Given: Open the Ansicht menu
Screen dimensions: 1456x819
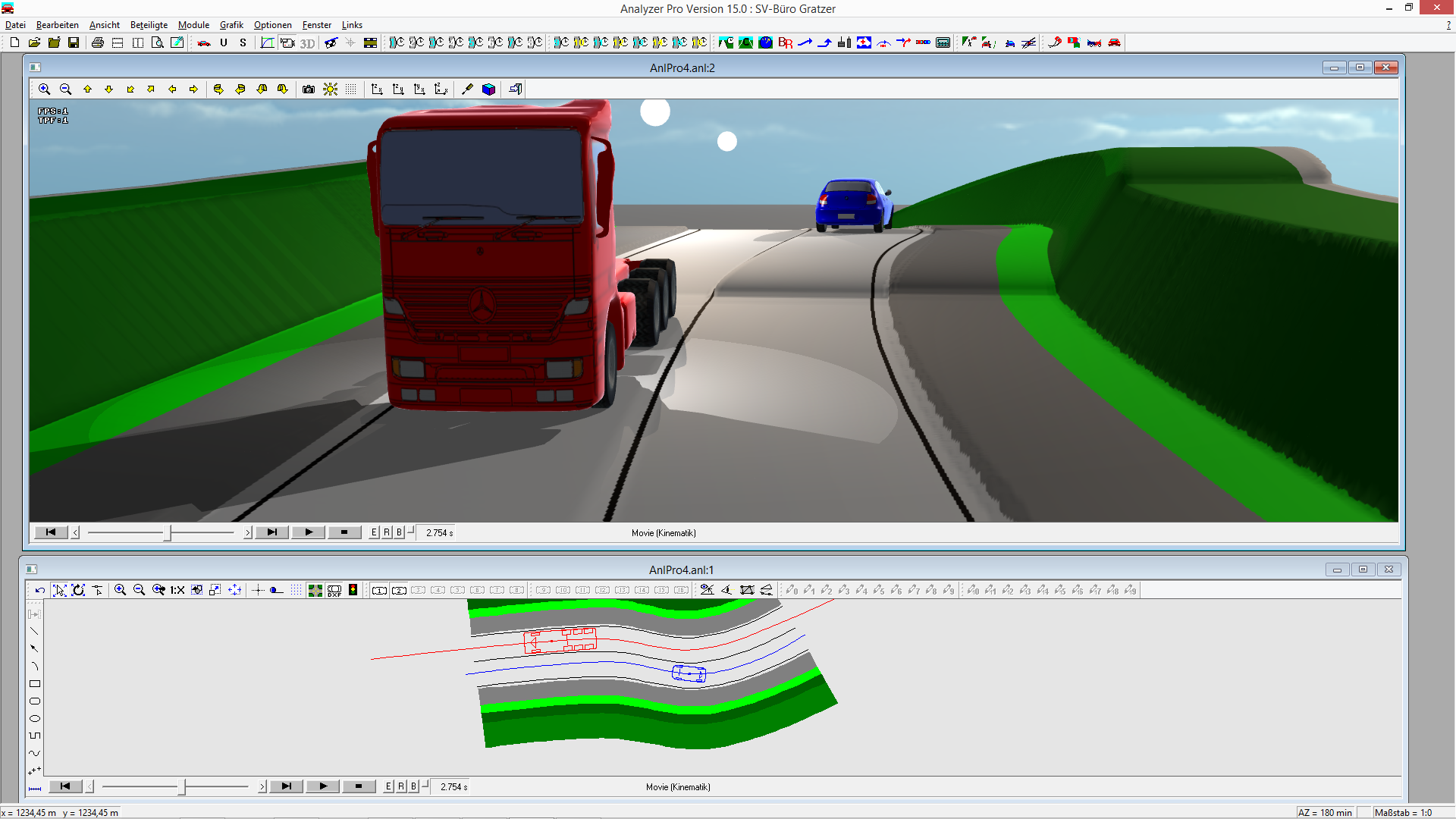Looking at the screenshot, I should click(105, 25).
